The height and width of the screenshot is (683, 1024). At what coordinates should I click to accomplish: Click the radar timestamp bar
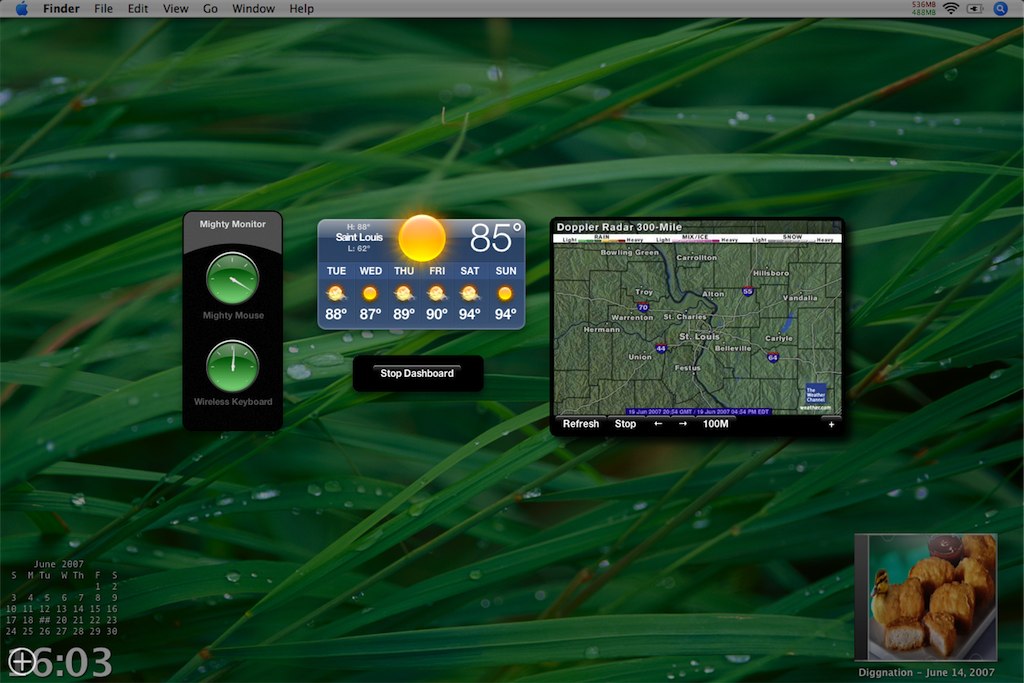[x=698, y=411]
